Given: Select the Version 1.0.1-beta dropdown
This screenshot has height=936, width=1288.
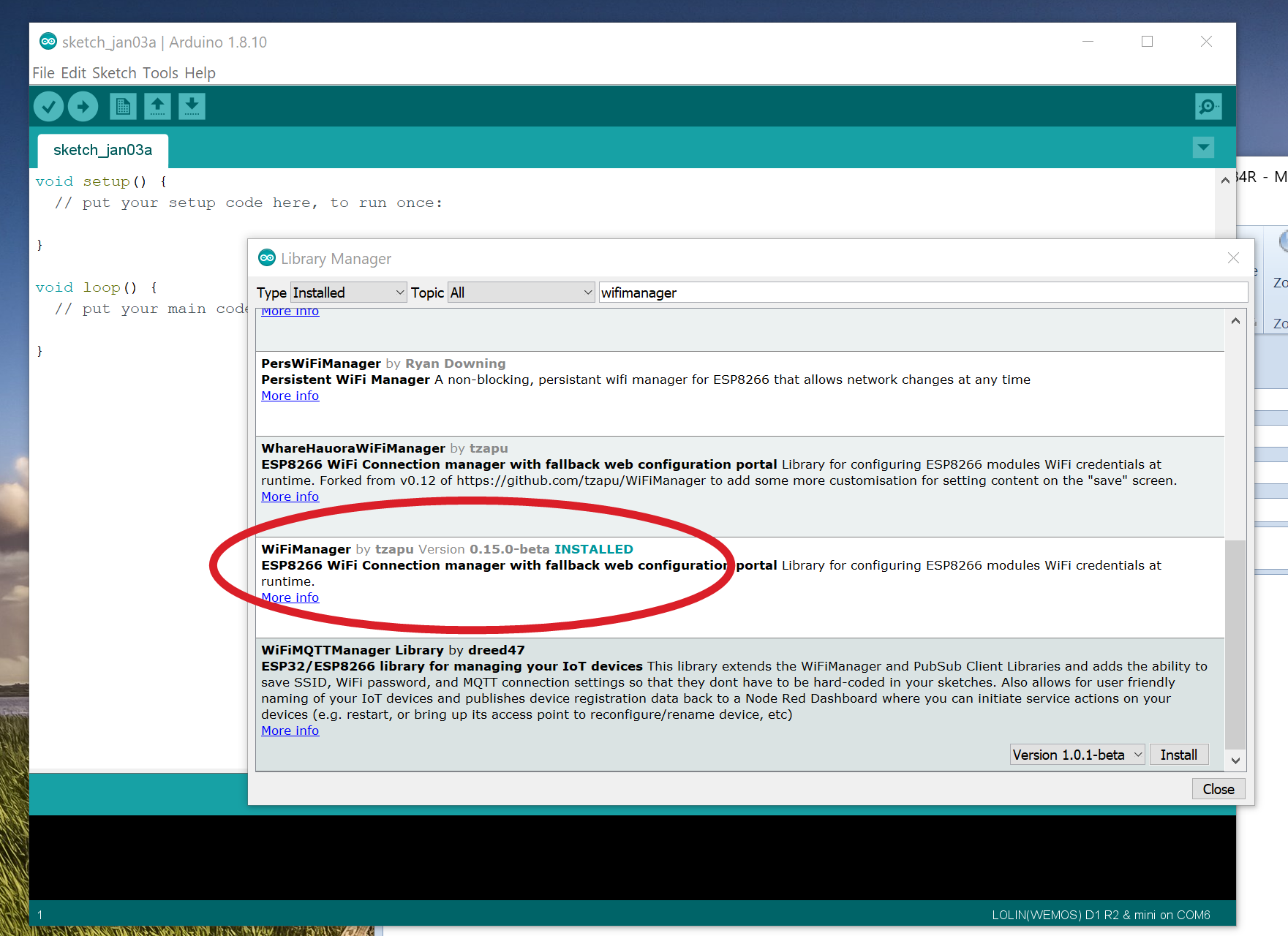Looking at the screenshot, I should (x=1077, y=755).
